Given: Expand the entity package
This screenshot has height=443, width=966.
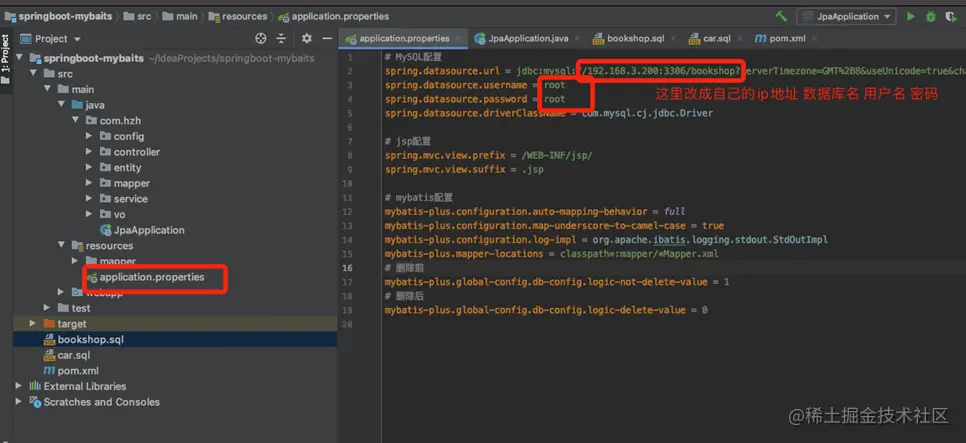Looking at the screenshot, I should (89, 168).
